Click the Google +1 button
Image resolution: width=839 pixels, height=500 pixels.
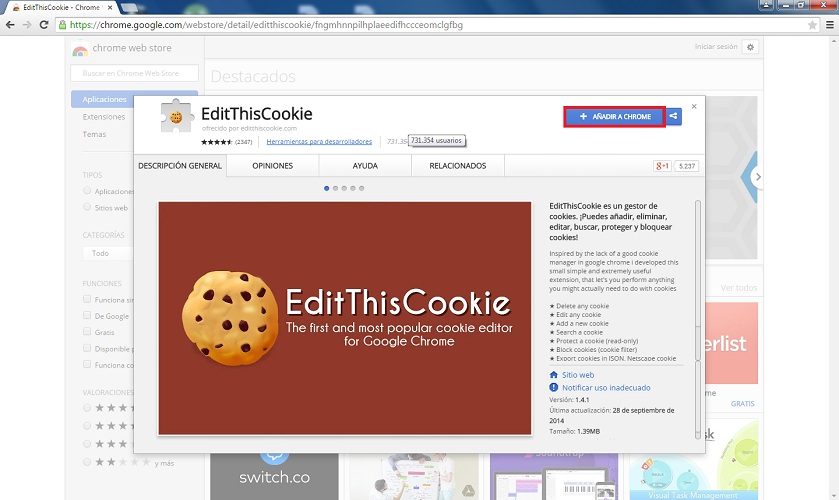click(x=662, y=166)
